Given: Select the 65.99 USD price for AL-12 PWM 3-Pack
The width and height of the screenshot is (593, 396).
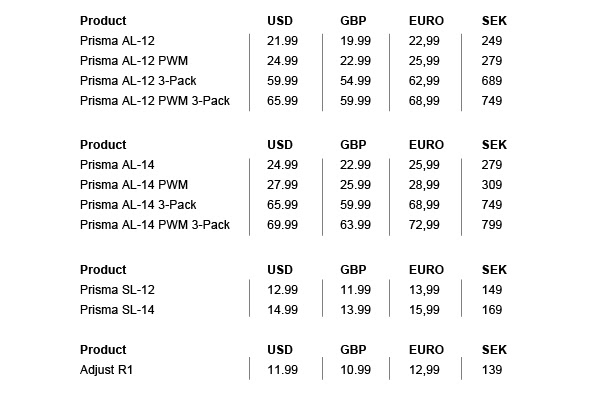Looking at the screenshot, I should [x=283, y=101].
